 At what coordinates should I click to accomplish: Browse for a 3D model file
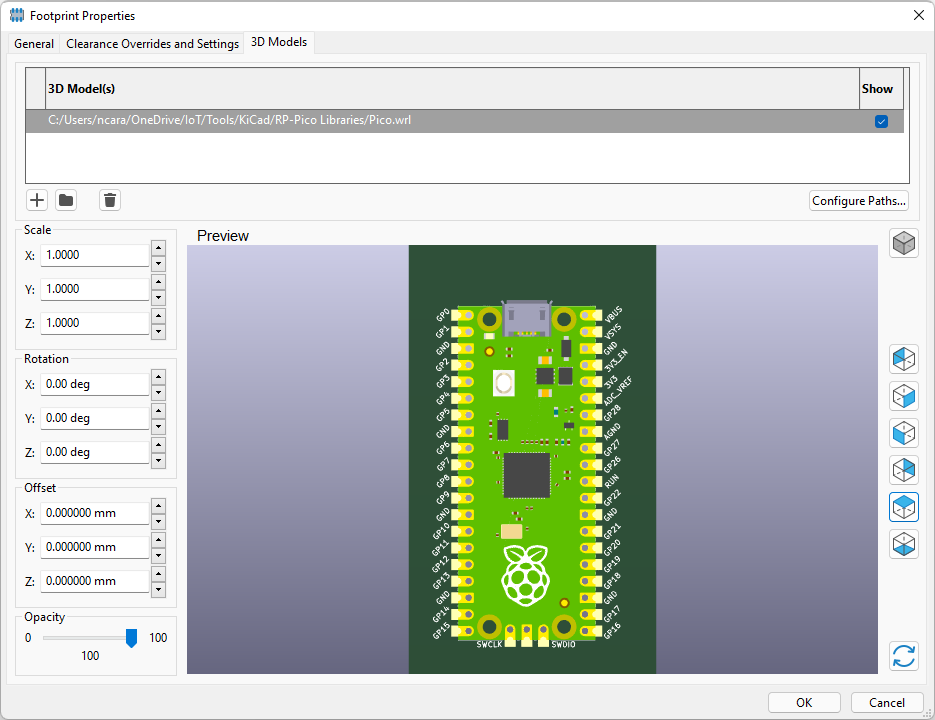[x=65, y=200]
